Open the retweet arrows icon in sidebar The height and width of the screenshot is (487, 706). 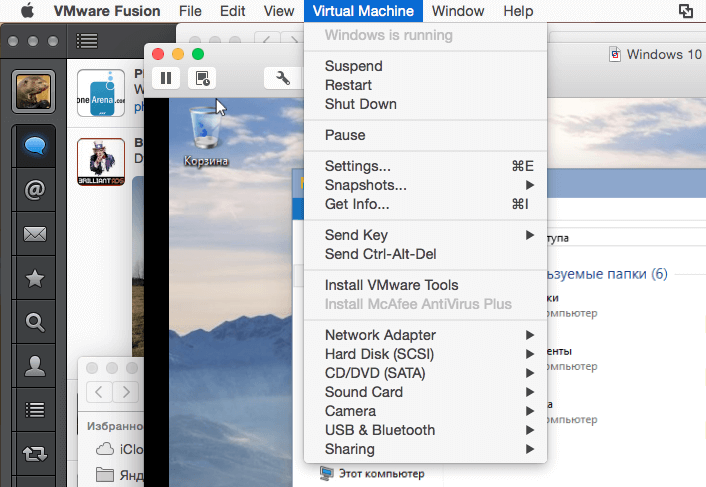pyautogui.click(x=35, y=454)
